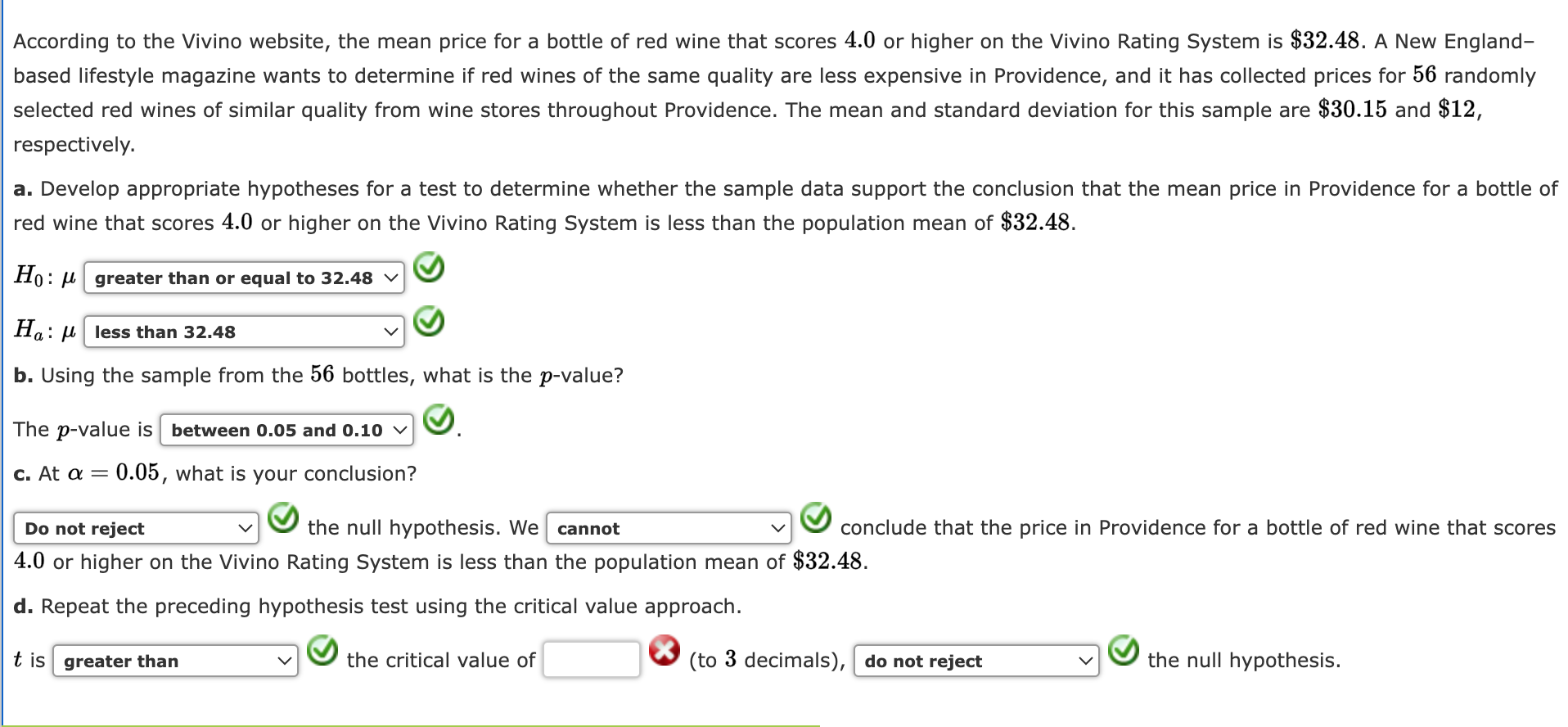Click the empty critical value input field
Viewport: 1568px width, 727px height.
coord(592,660)
